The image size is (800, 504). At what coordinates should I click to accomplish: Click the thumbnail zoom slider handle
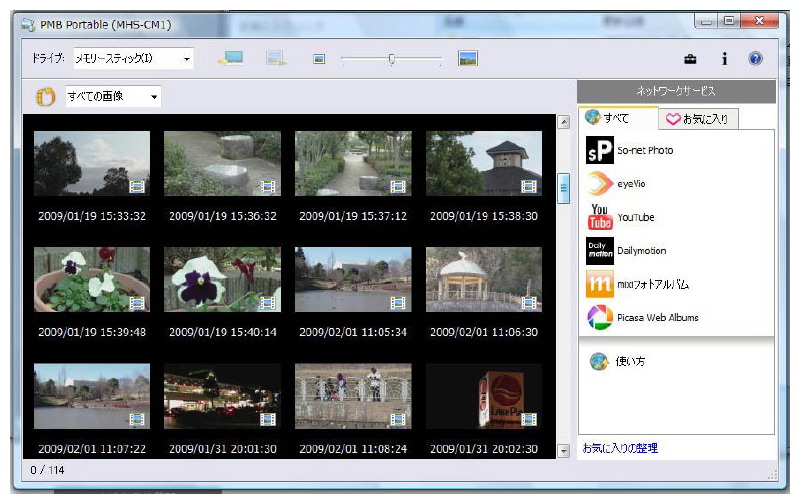point(391,60)
